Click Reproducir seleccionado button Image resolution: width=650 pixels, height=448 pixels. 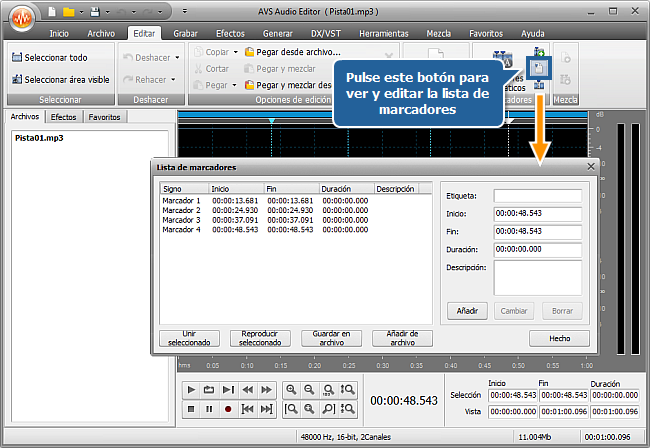click(x=260, y=338)
